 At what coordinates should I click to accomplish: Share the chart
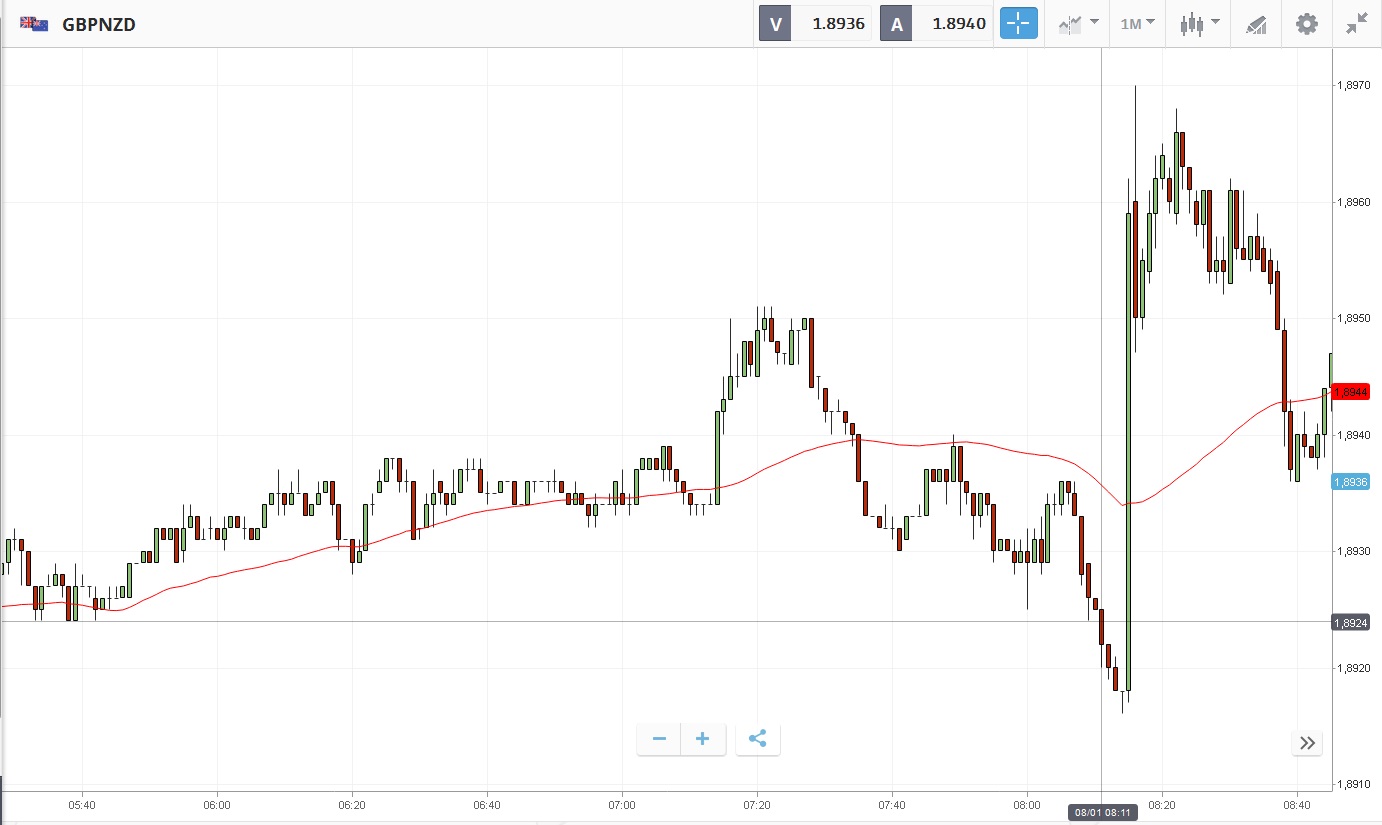point(757,739)
